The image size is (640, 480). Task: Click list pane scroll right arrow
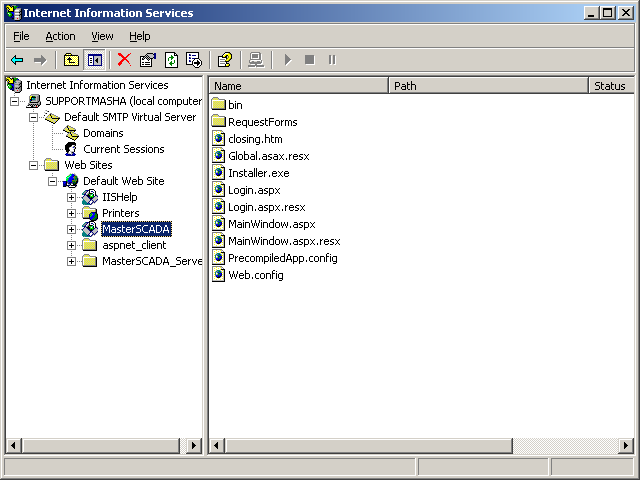tap(626, 445)
